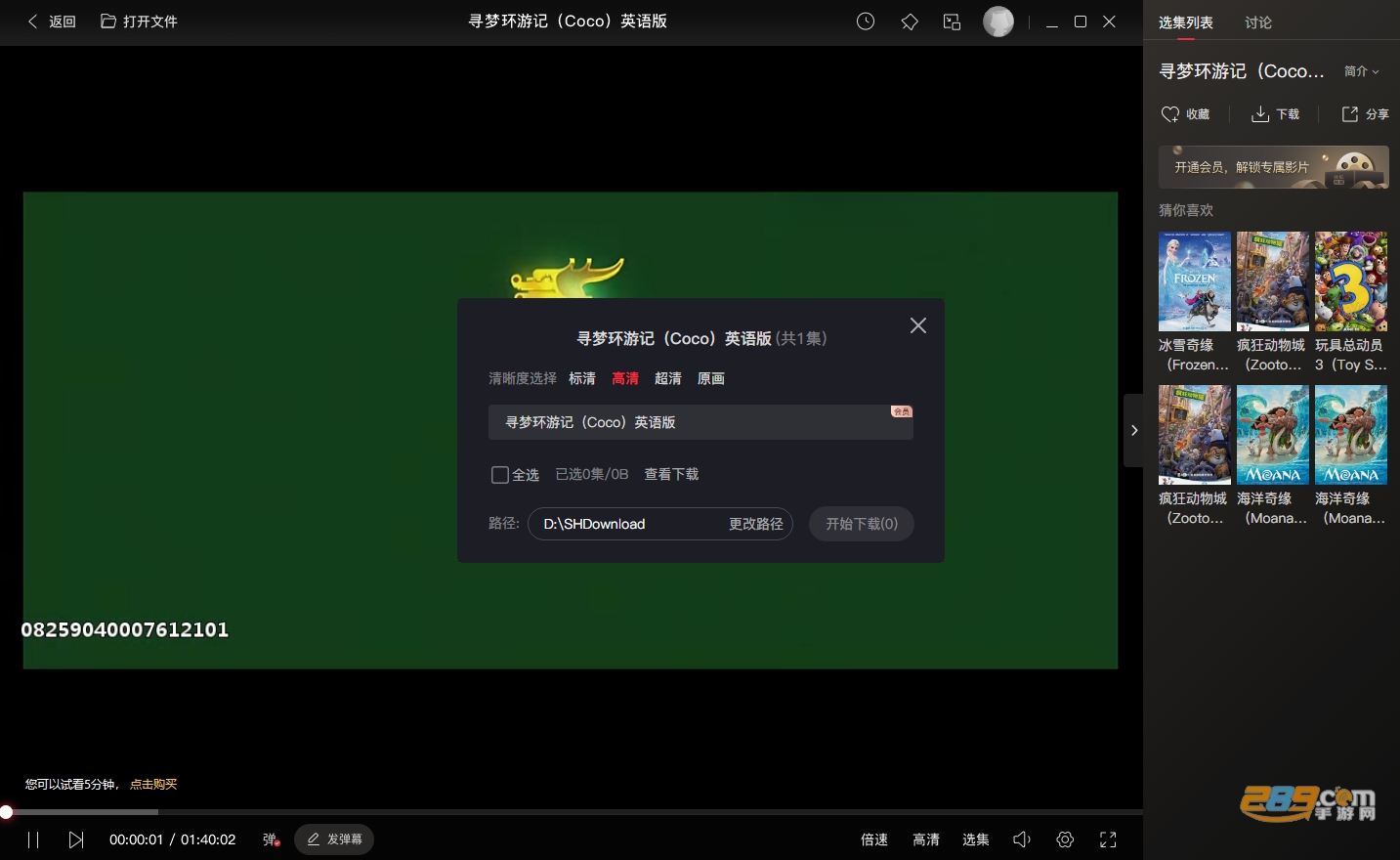Enter fullscreen mode
This screenshot has height=860, width=1400.
[x=1108, y=839]
